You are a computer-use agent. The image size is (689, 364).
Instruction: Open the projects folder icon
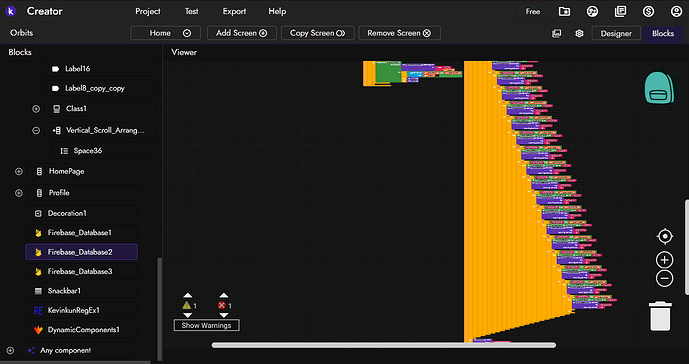(x=564, y=11)
